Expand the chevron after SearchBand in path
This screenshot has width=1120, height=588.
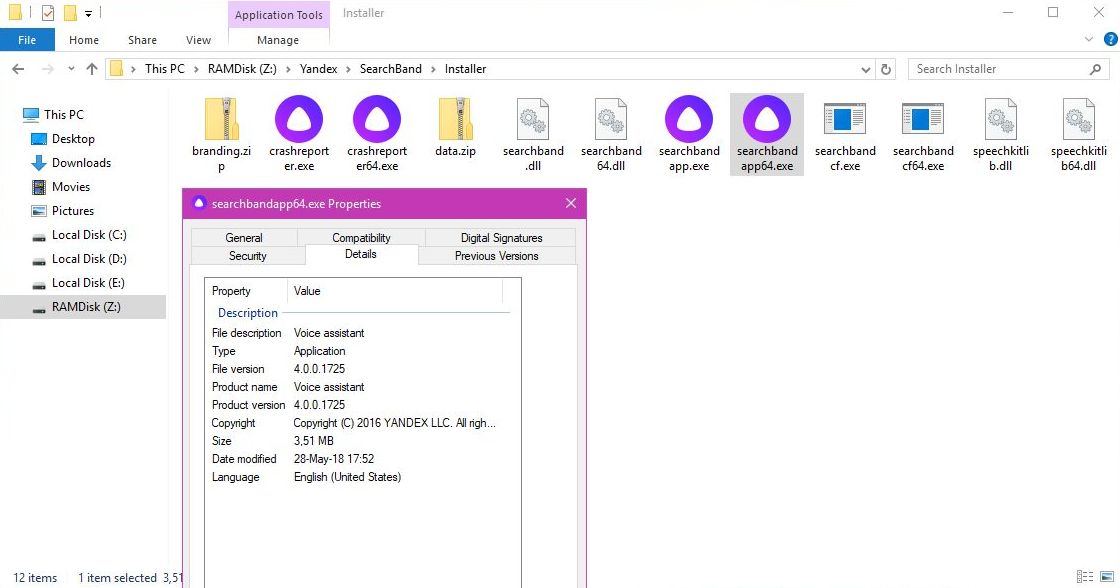coord(433,69)
